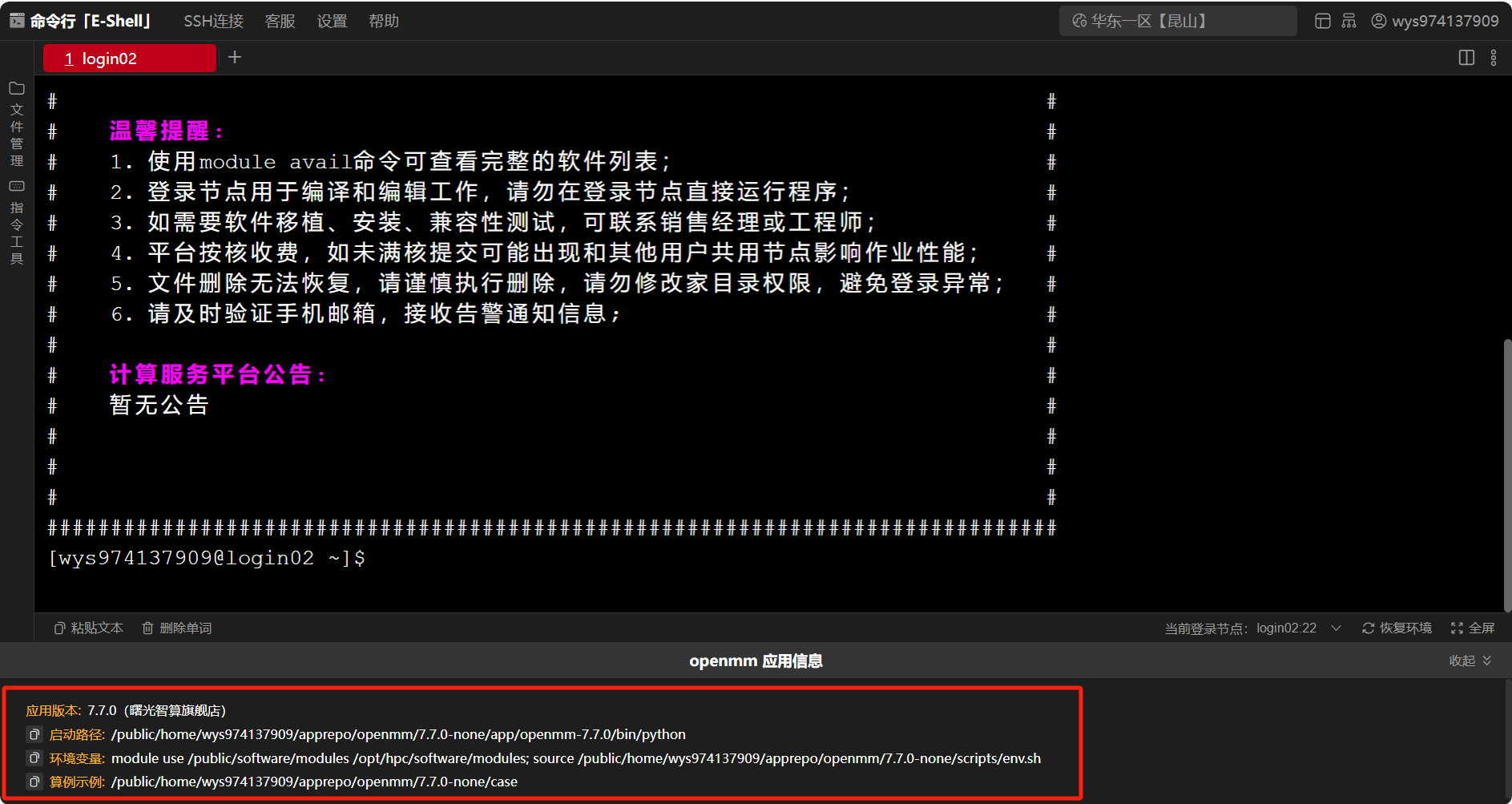Image resolution: width=1512 pixels, height=804 pixels.
Task: Add a new terminal tab with plus
Action: click(235, 57)
